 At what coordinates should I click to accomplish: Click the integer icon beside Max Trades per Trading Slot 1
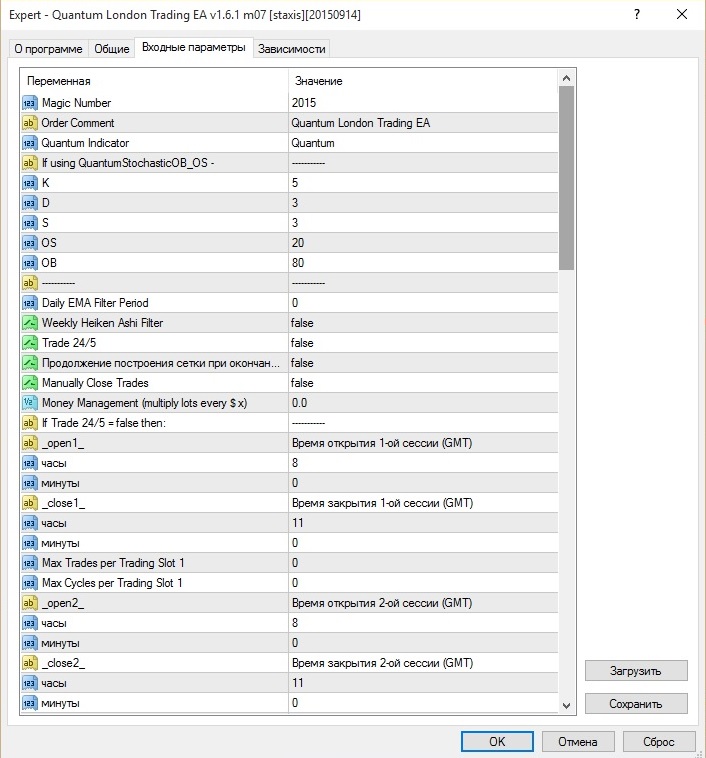click(29, 563)
